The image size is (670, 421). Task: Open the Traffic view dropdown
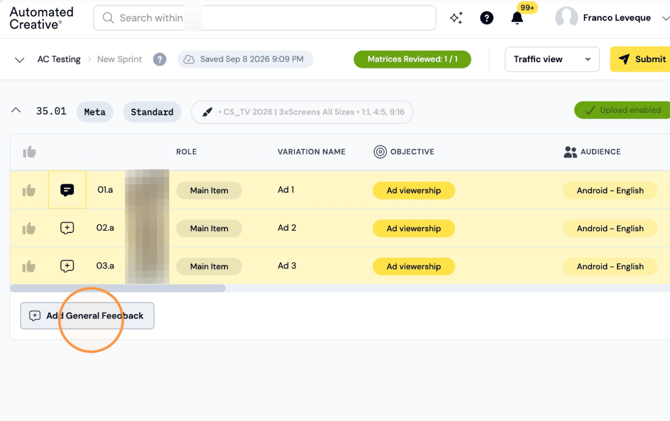pos(552,59)
